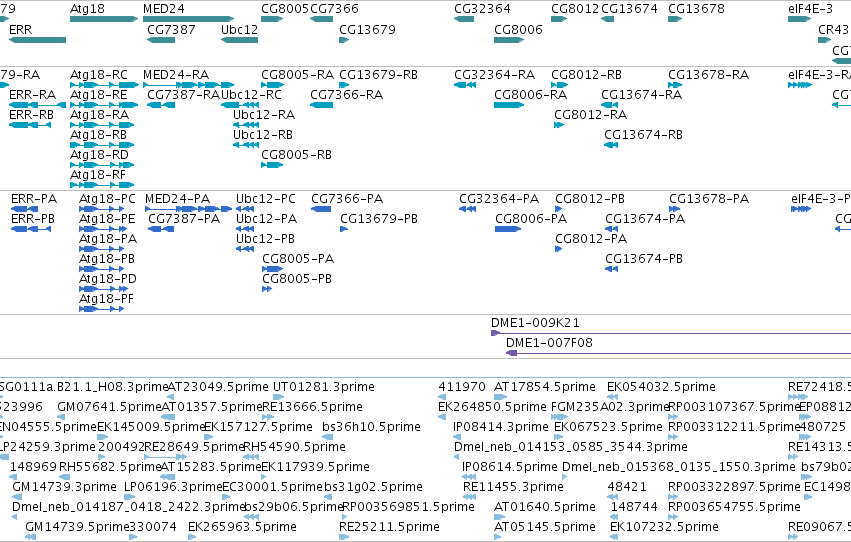Select protein MED24-PA
Image resolution: width=851 pixels, height=542 pixels.
coord(177,199)
